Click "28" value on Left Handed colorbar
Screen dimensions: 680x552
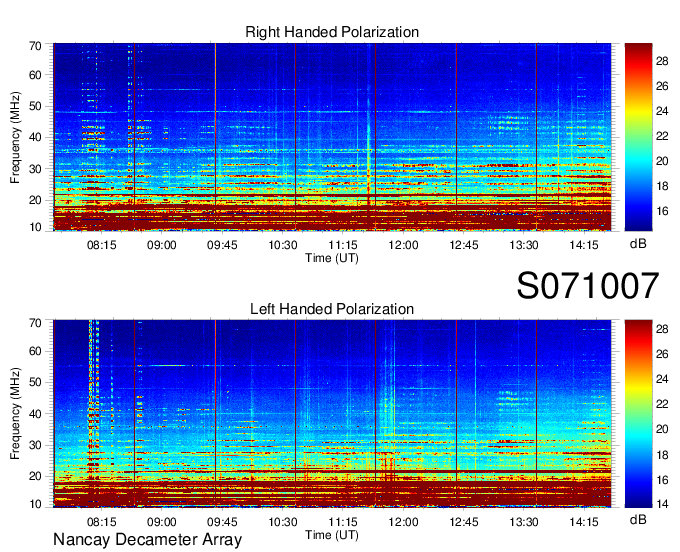tap(662, 329)
